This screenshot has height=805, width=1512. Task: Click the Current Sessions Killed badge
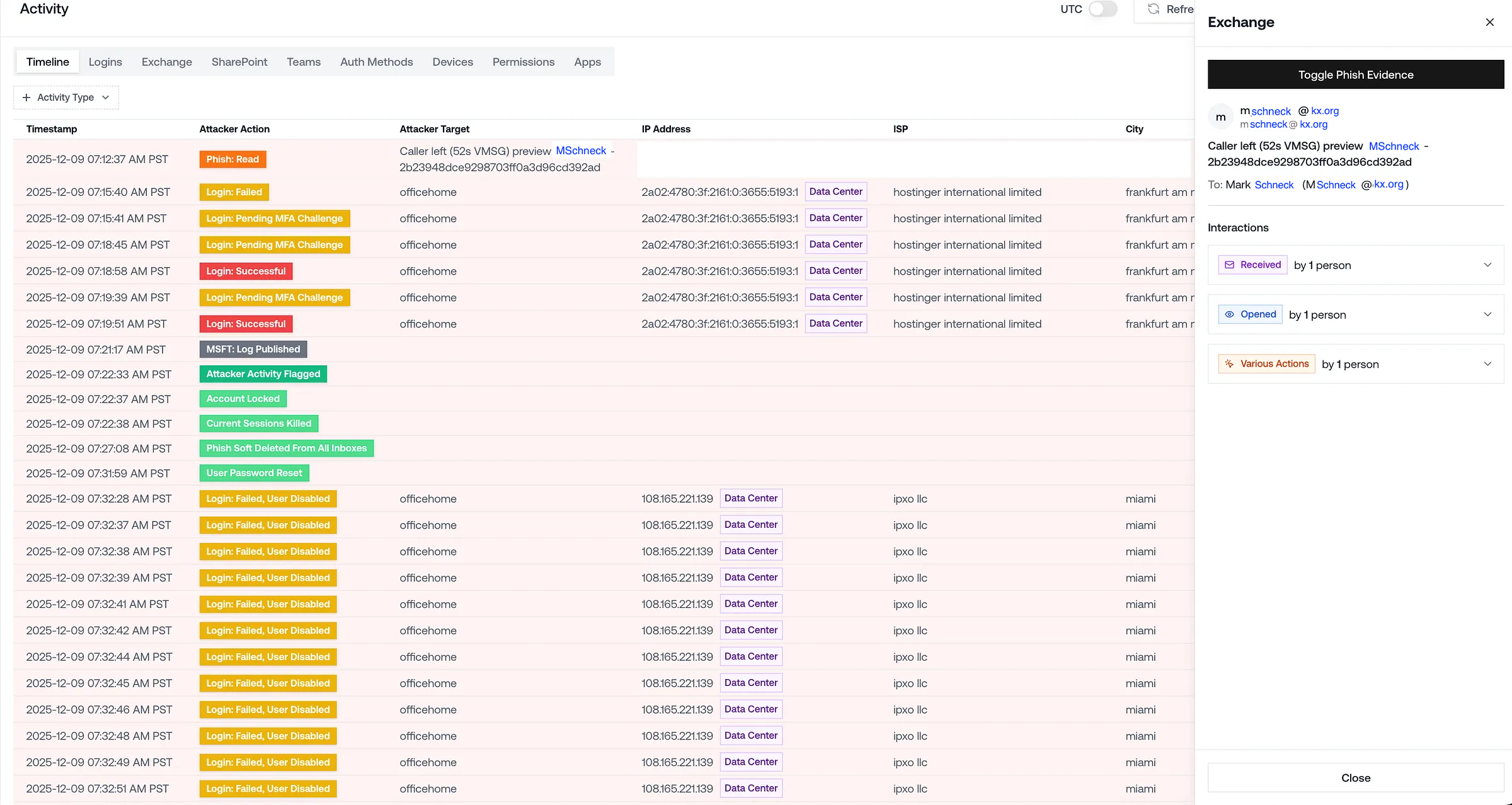(259, 423)
